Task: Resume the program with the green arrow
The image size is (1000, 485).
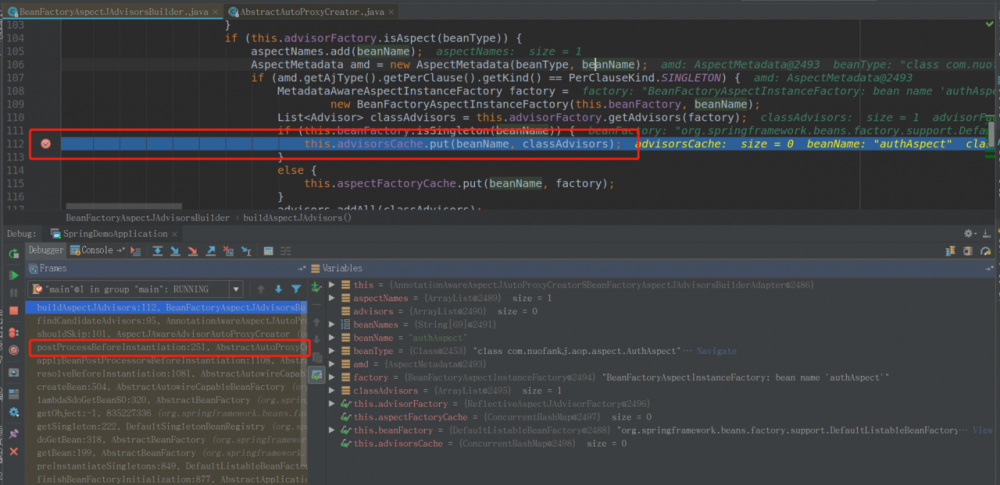Action: pyautogui.click(x=13, y=275)
